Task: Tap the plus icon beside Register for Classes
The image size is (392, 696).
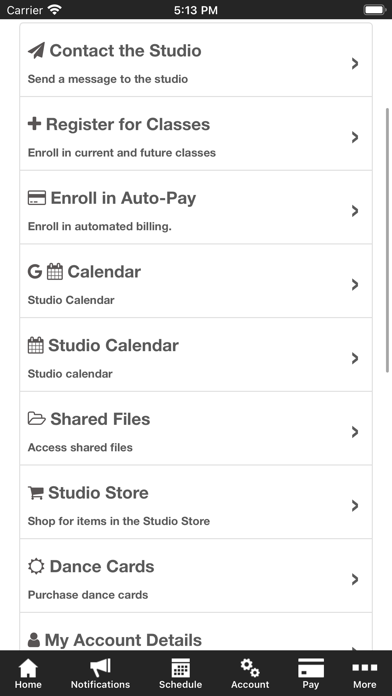Action: click(34, 124)
